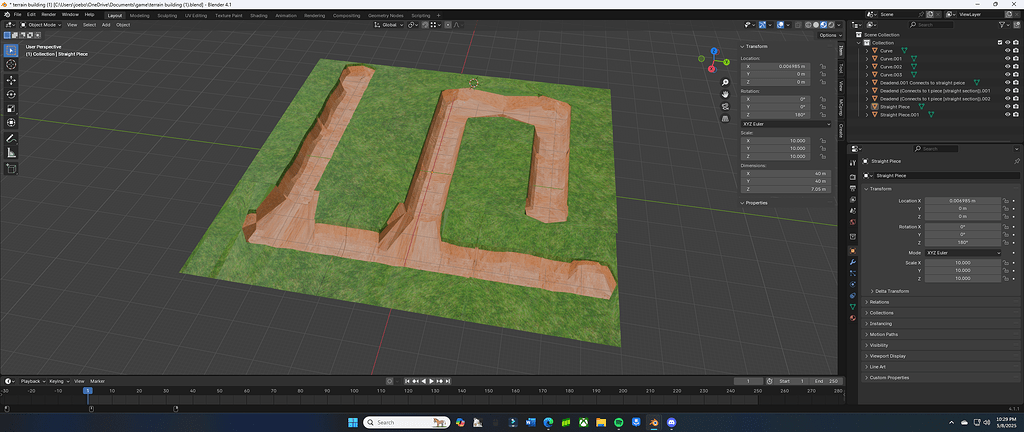This screenshot has width=1024, height=432.
Task: Switch to the Sculpting workspace tab
Action: coord(167,15)
